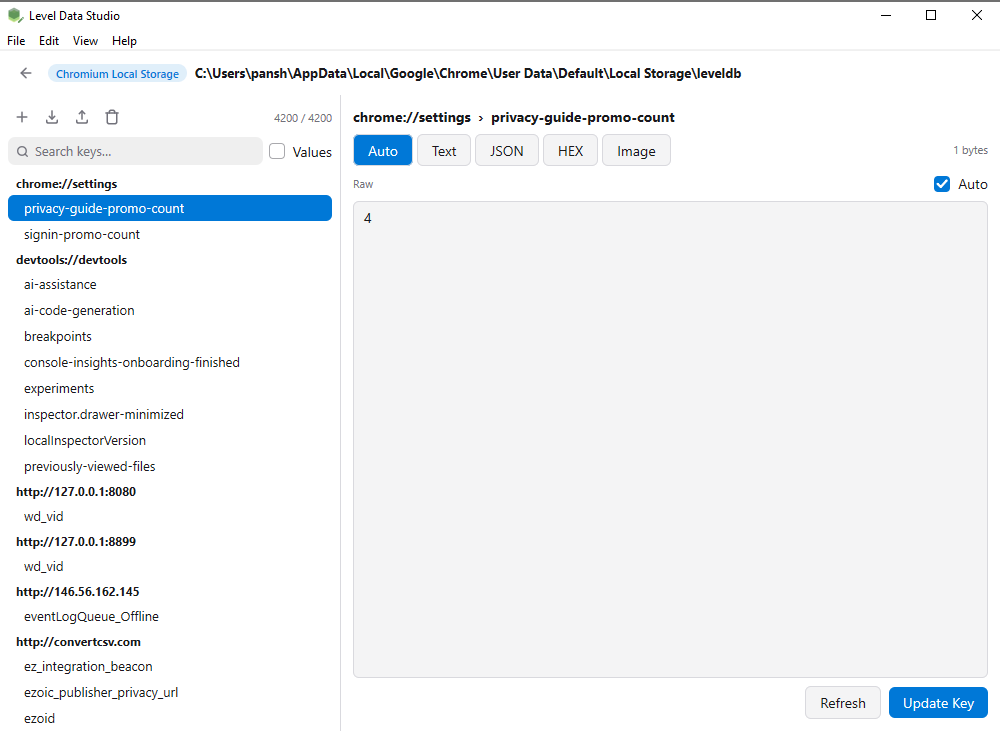Click the 1 bytes size label
The image size is (1000, 731).
970,150
